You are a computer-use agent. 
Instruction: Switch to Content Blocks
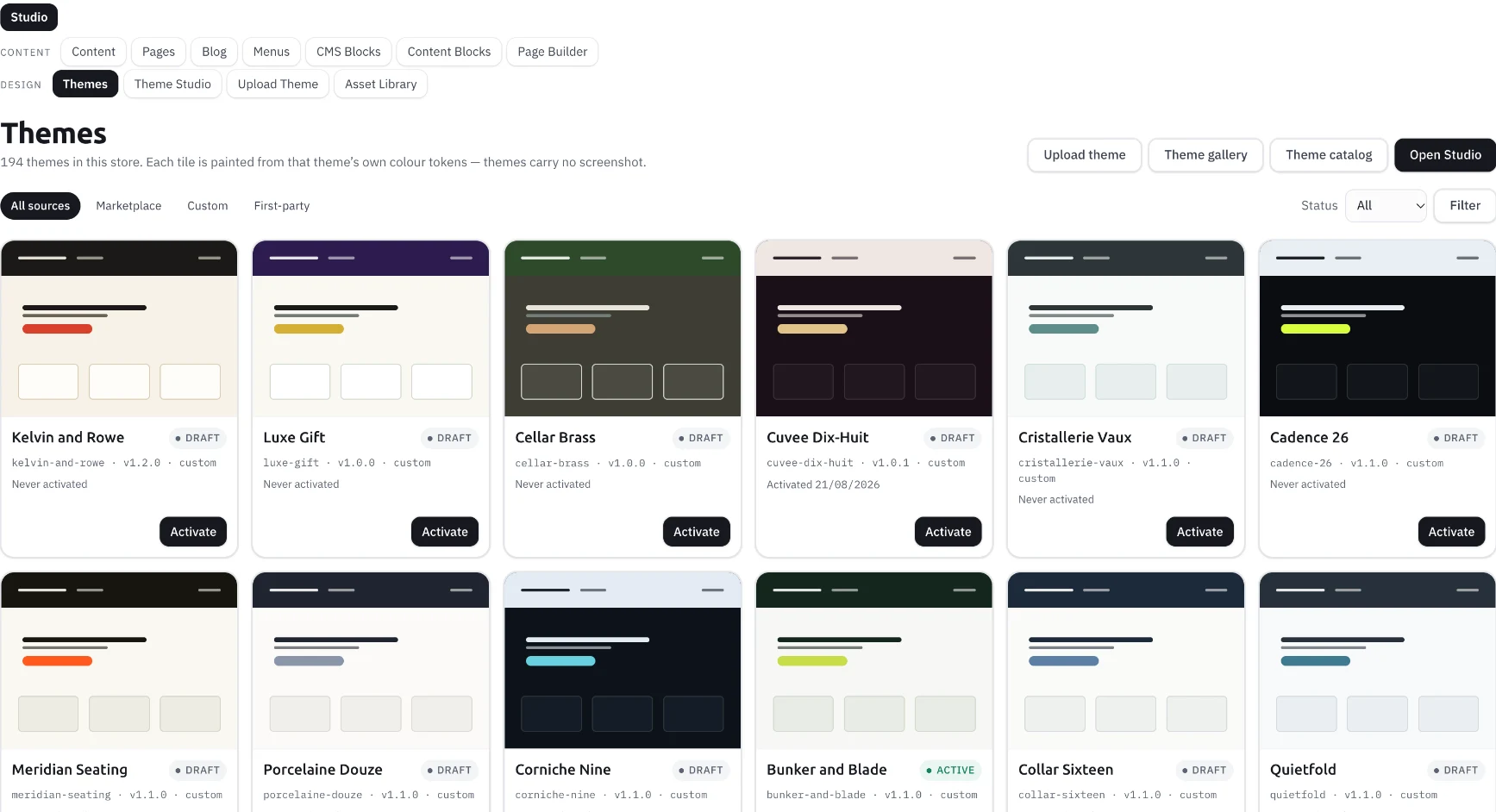click(x=448, y=52)
